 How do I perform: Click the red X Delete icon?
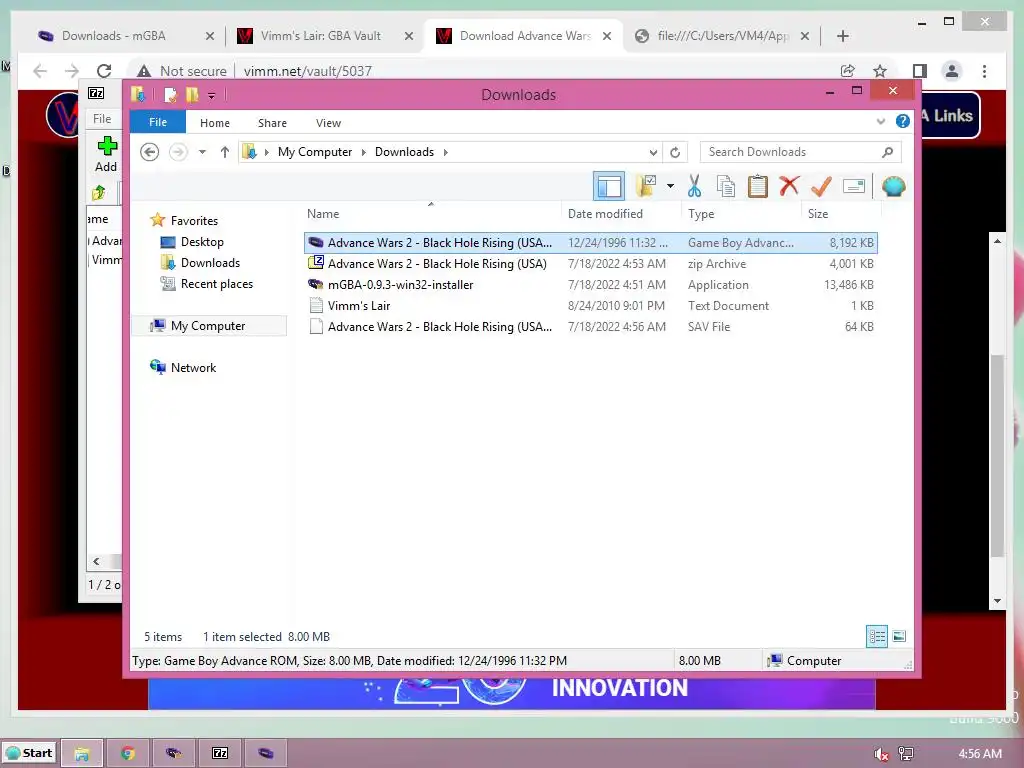coord(789,186)
